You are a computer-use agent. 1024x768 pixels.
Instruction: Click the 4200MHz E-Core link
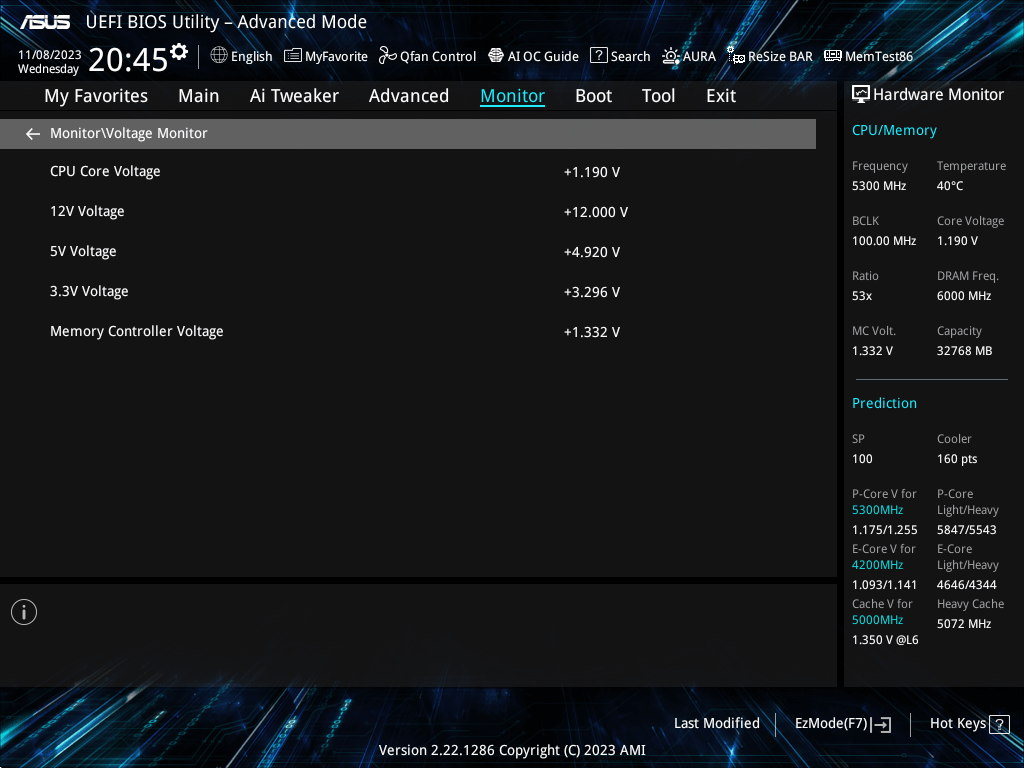878,565
